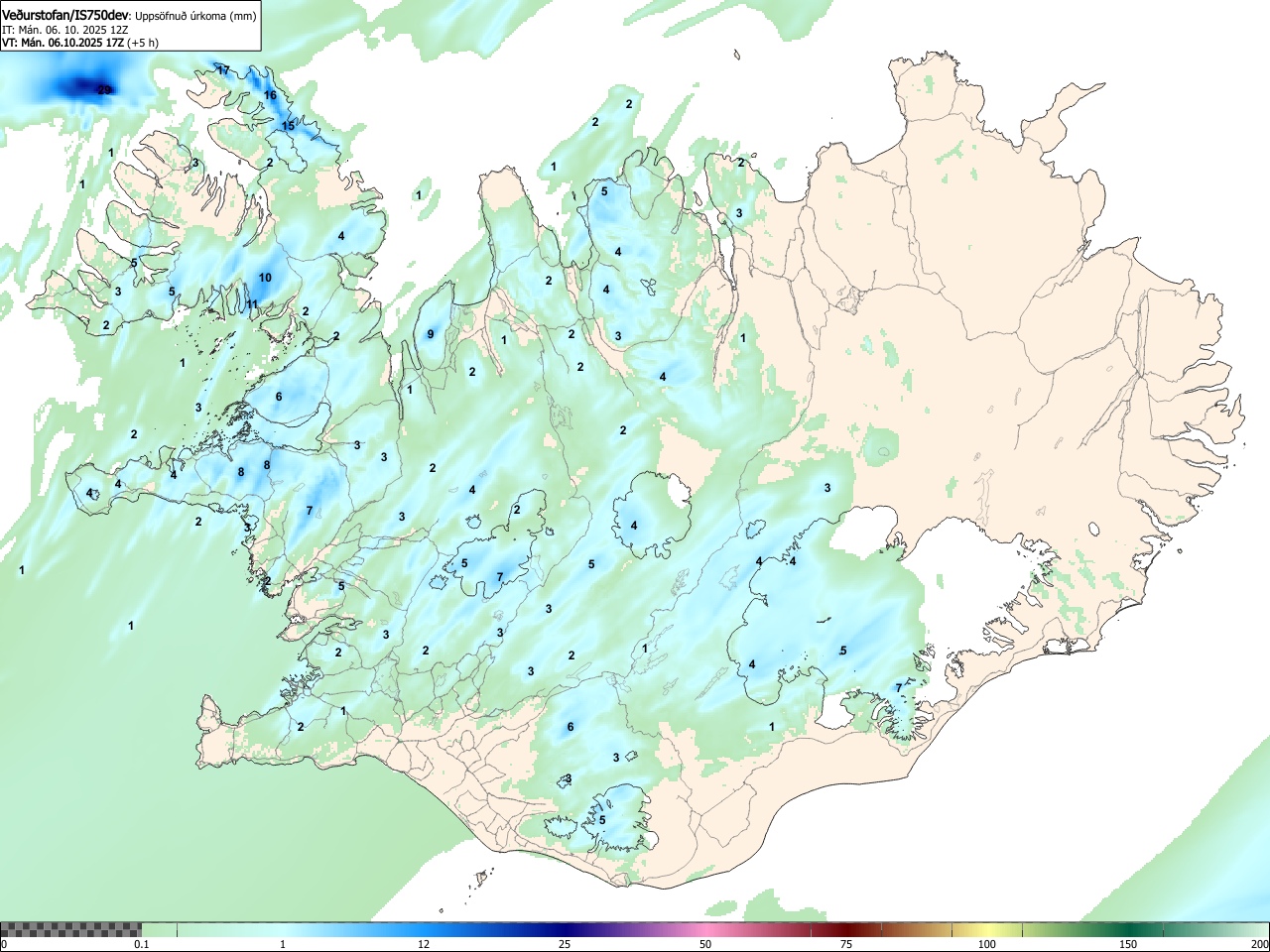1270x952 pixels.
Task: Pick the pink color scale segment near 50
Action: click(x=704, y=929)
